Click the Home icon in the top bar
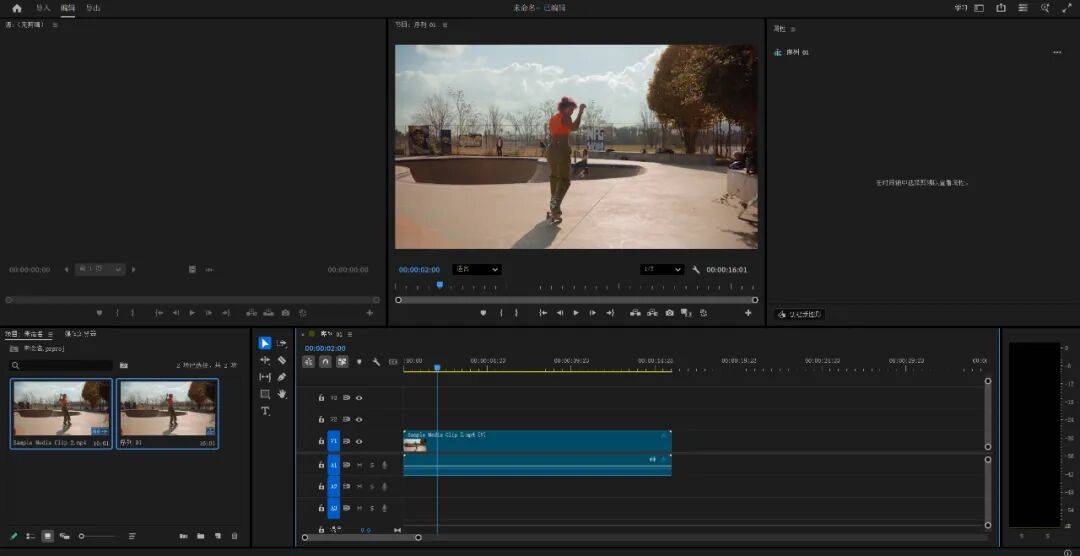This screenshot has height=556, width=1080. pos(16,8)
